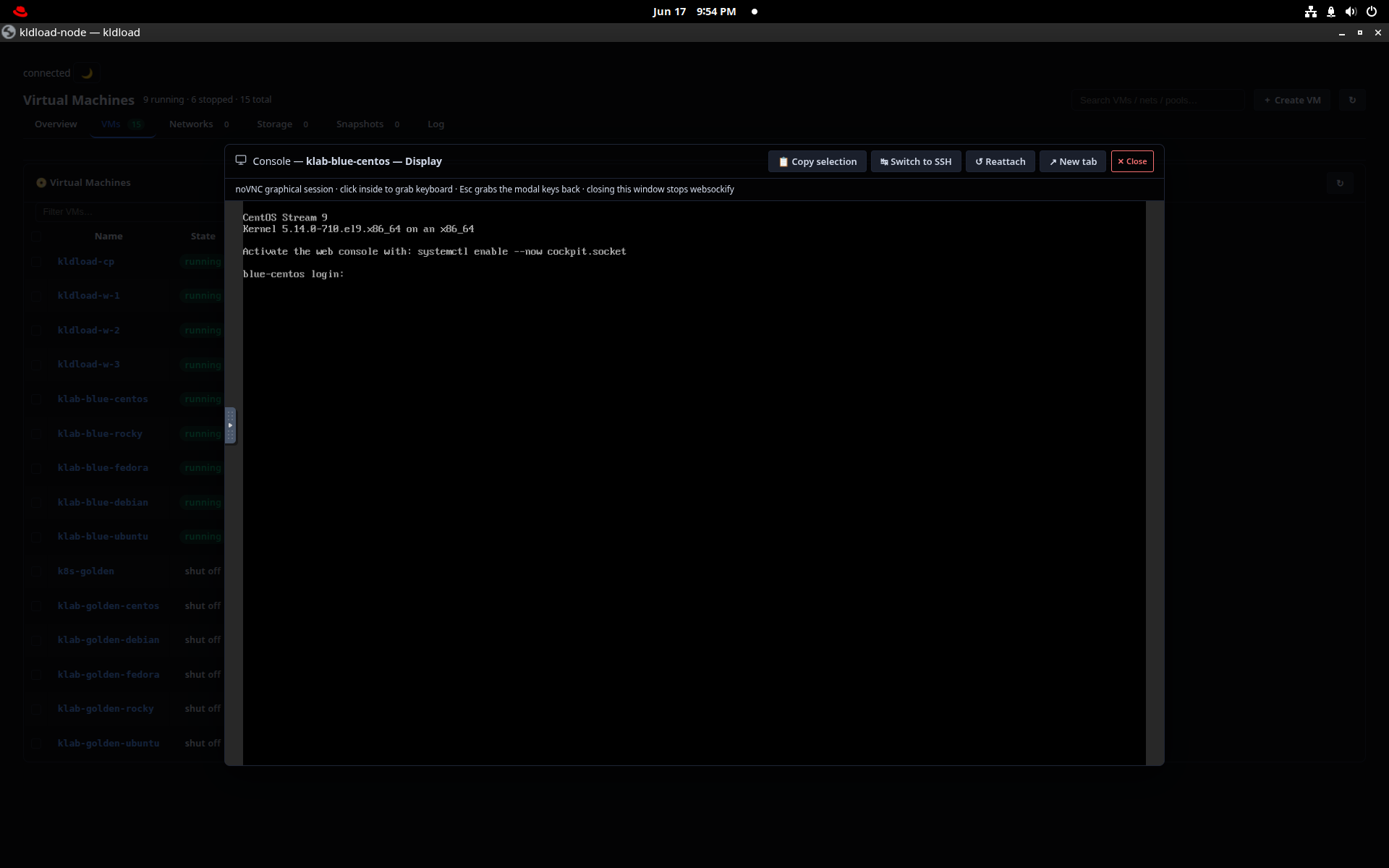This screenshot has height=868, width=1389.
Task: Check the klab-blue-rocky row checkbox
Action: 37,434
